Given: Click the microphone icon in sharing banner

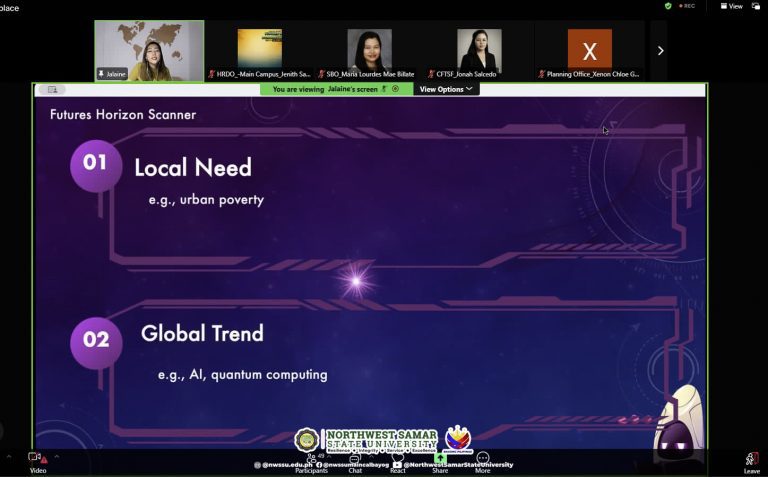Looking at the screenshot, I should tap(384, 89).
